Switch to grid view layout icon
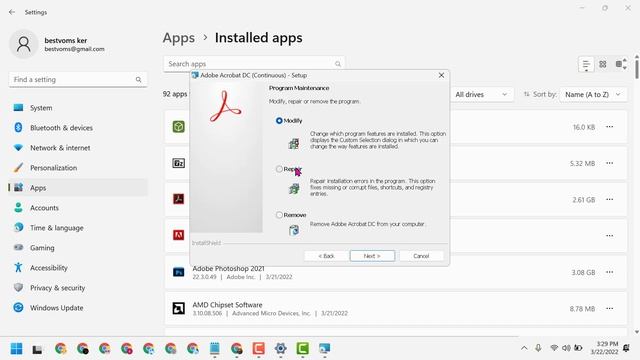The image size is (640, 360). (x=603, y=64)
